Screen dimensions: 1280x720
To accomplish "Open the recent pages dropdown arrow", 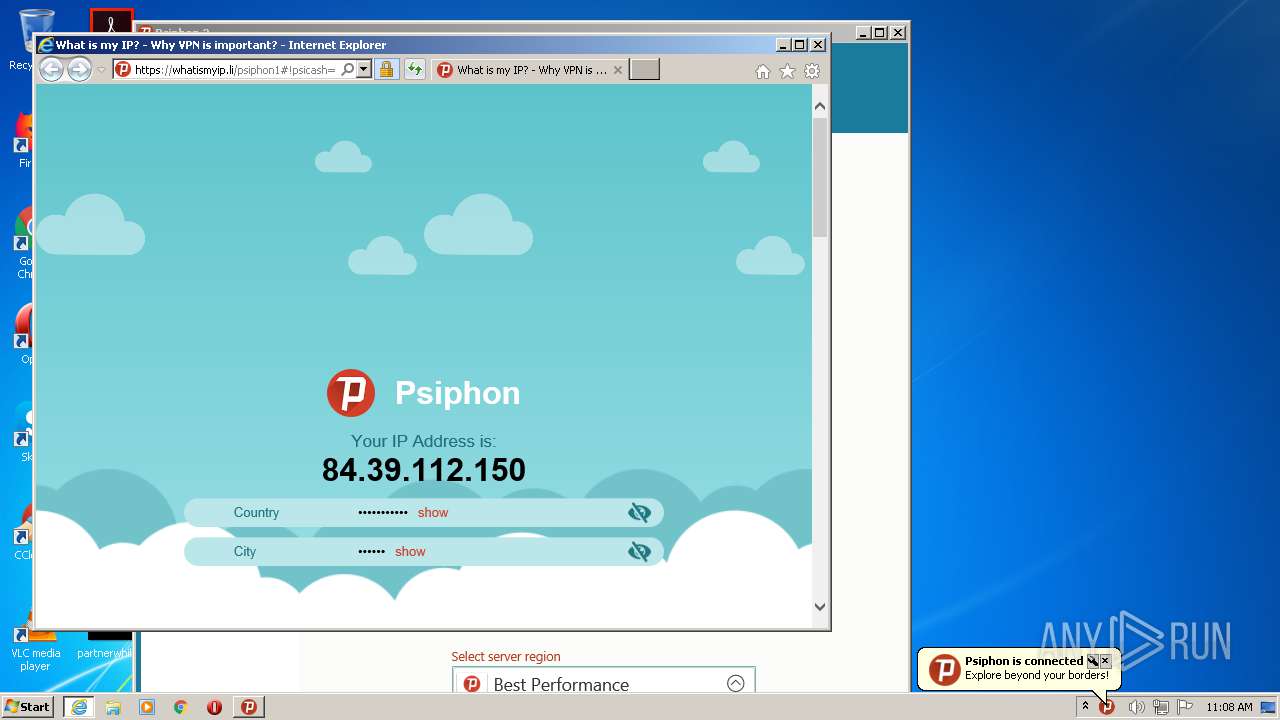I will (101, 70).
